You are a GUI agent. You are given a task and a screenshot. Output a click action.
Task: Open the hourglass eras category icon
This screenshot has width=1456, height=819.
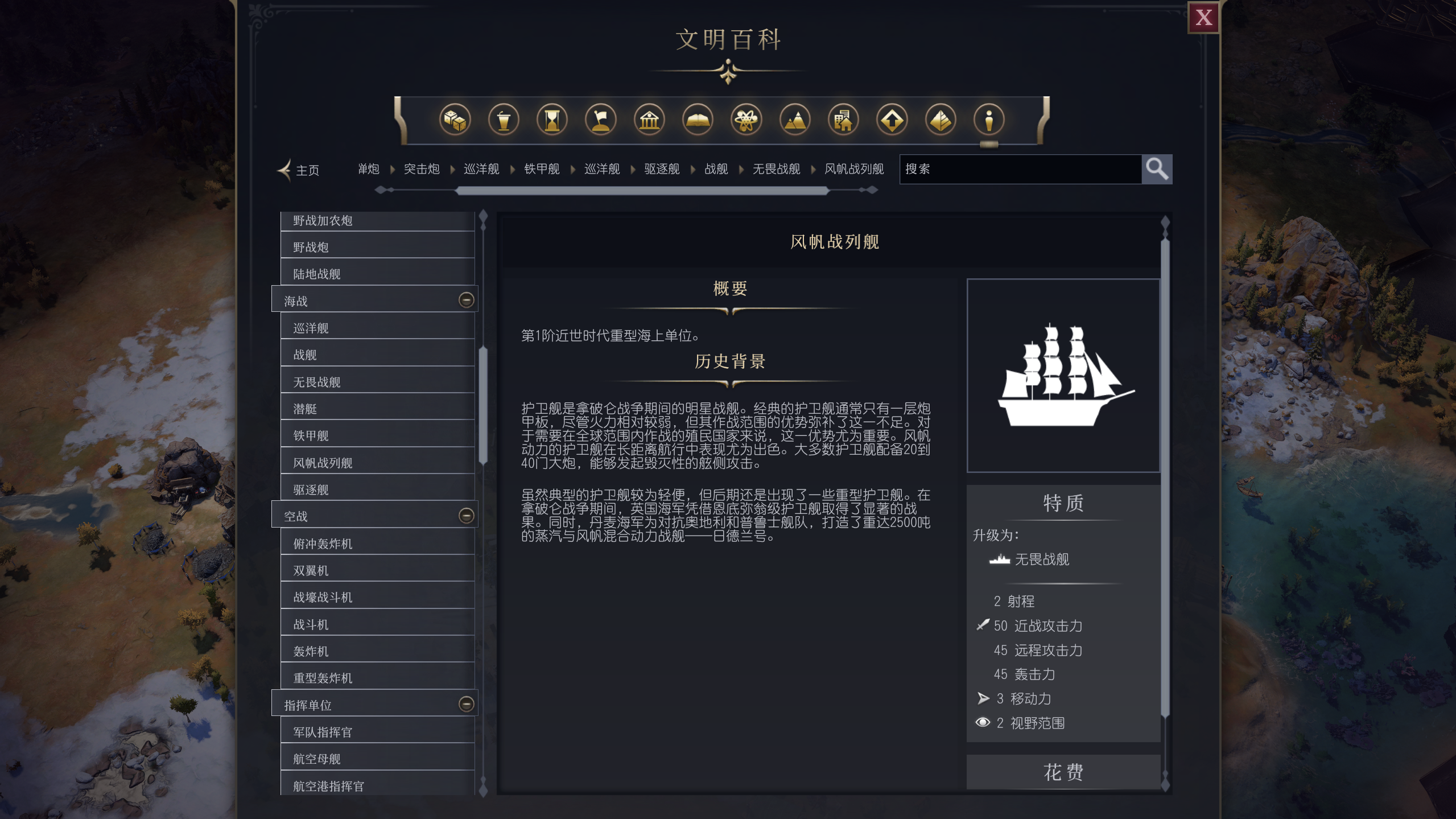click(x=552, y=120)
